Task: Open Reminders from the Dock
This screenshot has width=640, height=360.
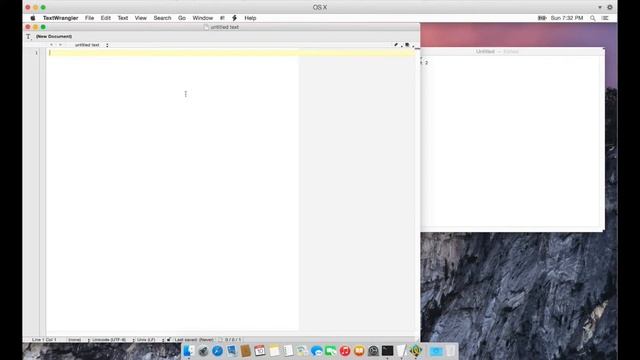Action: 288,351
